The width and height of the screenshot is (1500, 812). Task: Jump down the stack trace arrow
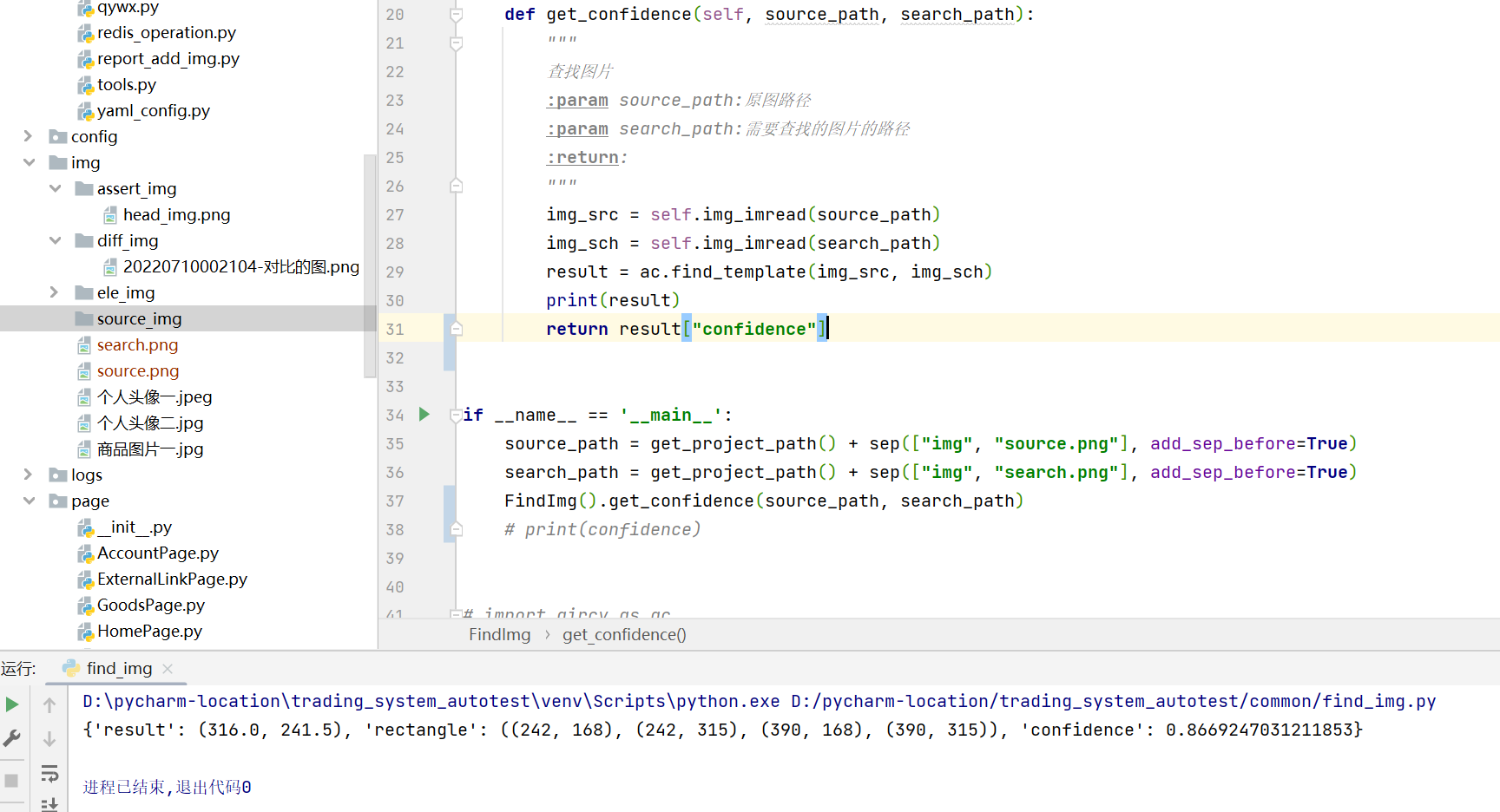49,739
